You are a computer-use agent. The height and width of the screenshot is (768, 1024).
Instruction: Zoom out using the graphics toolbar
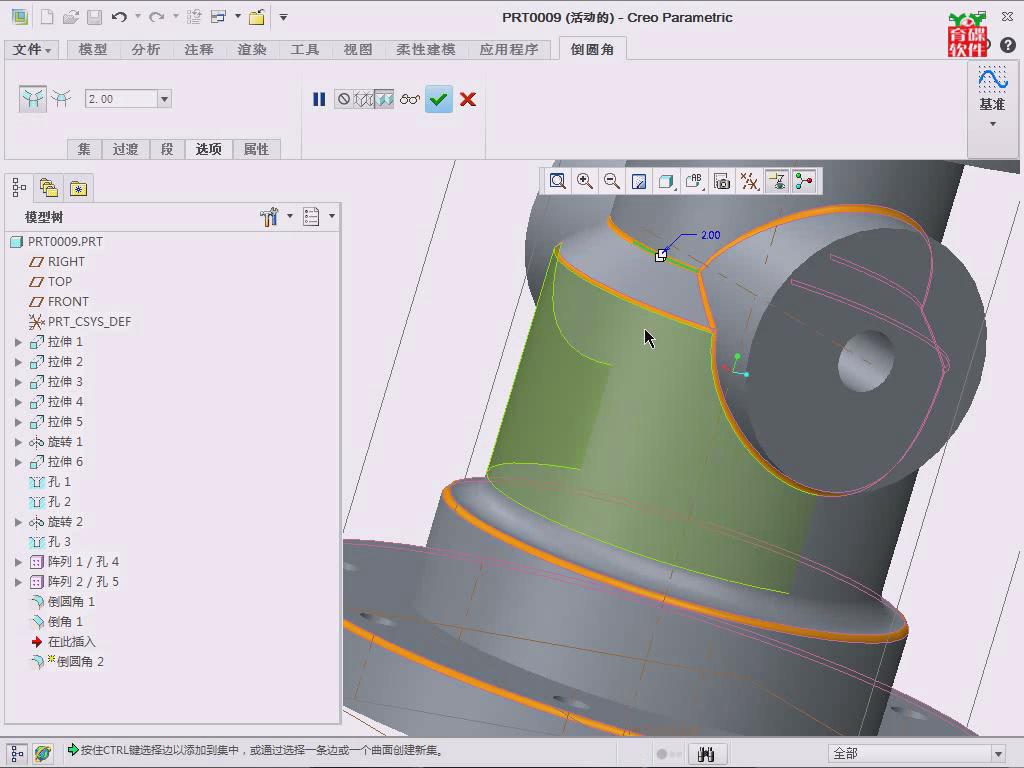click(x=612, y=181)
